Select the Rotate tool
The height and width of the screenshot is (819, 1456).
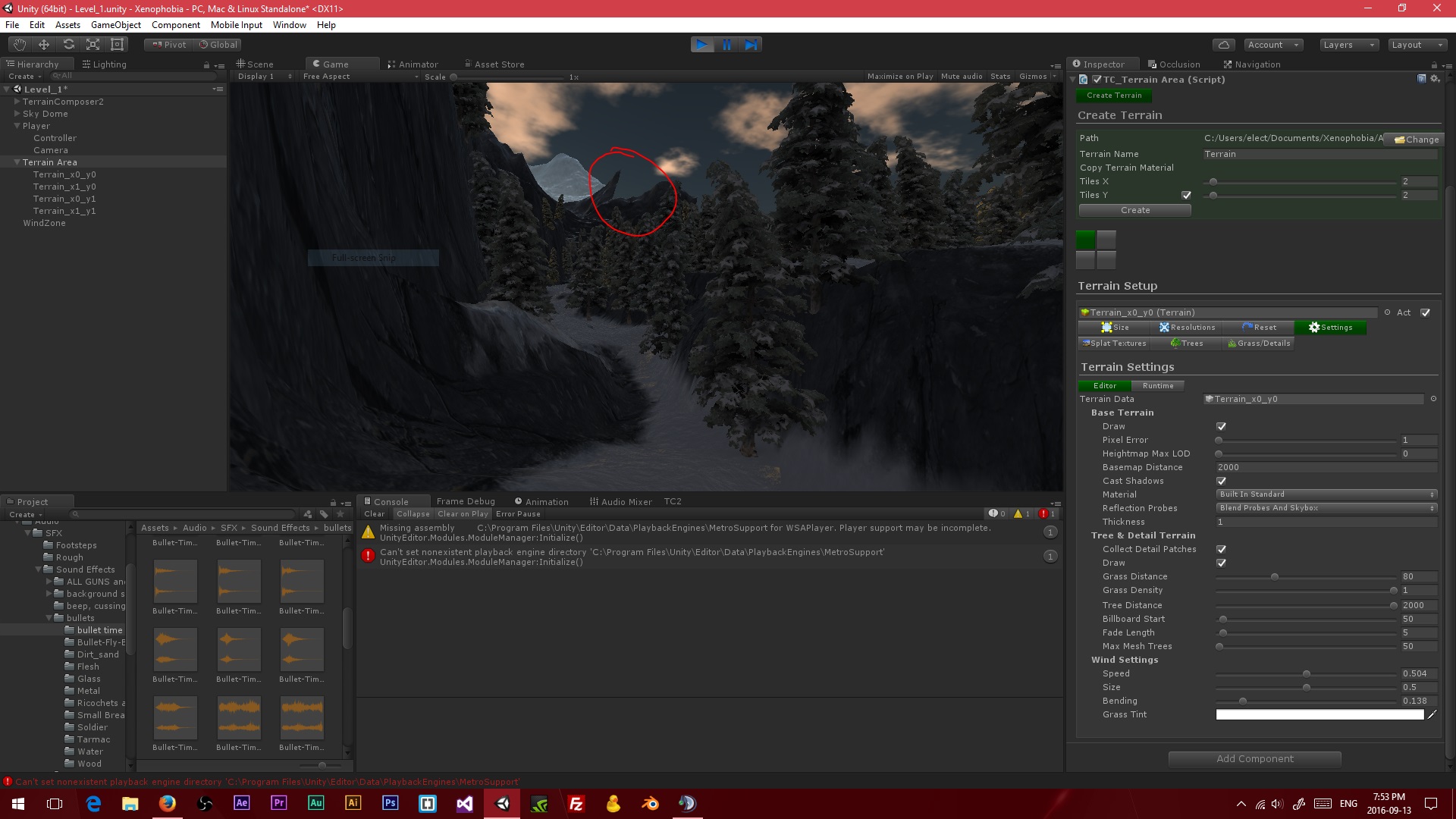(68, 45)
